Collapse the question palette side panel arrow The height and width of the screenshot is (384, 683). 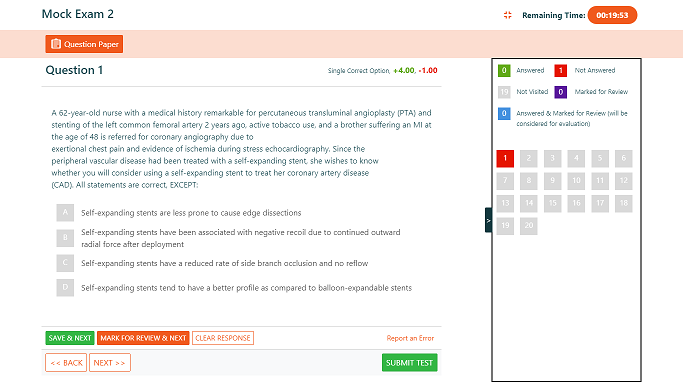point(488,220)
